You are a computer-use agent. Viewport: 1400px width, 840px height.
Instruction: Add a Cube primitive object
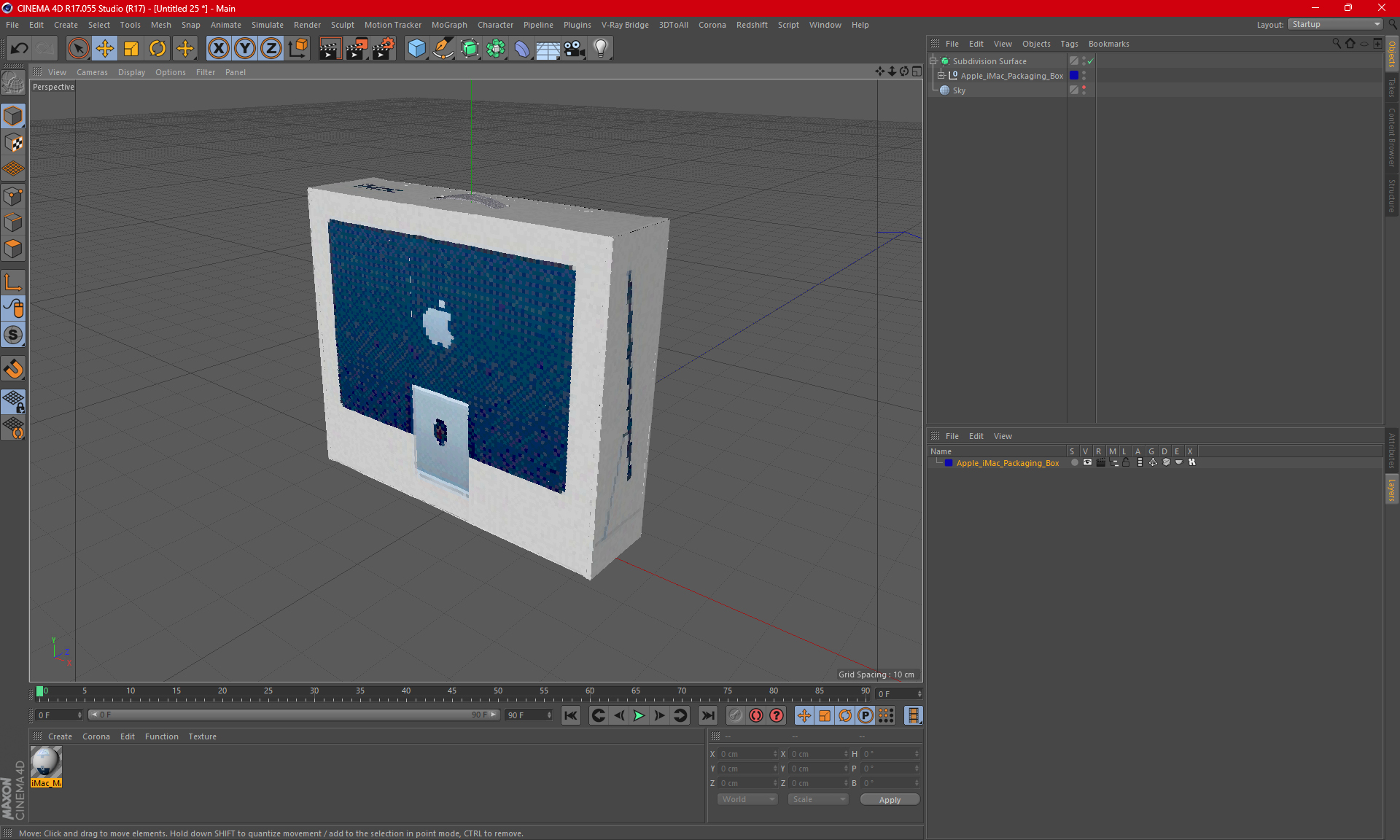pyautogui.click(x=416, y=49)
